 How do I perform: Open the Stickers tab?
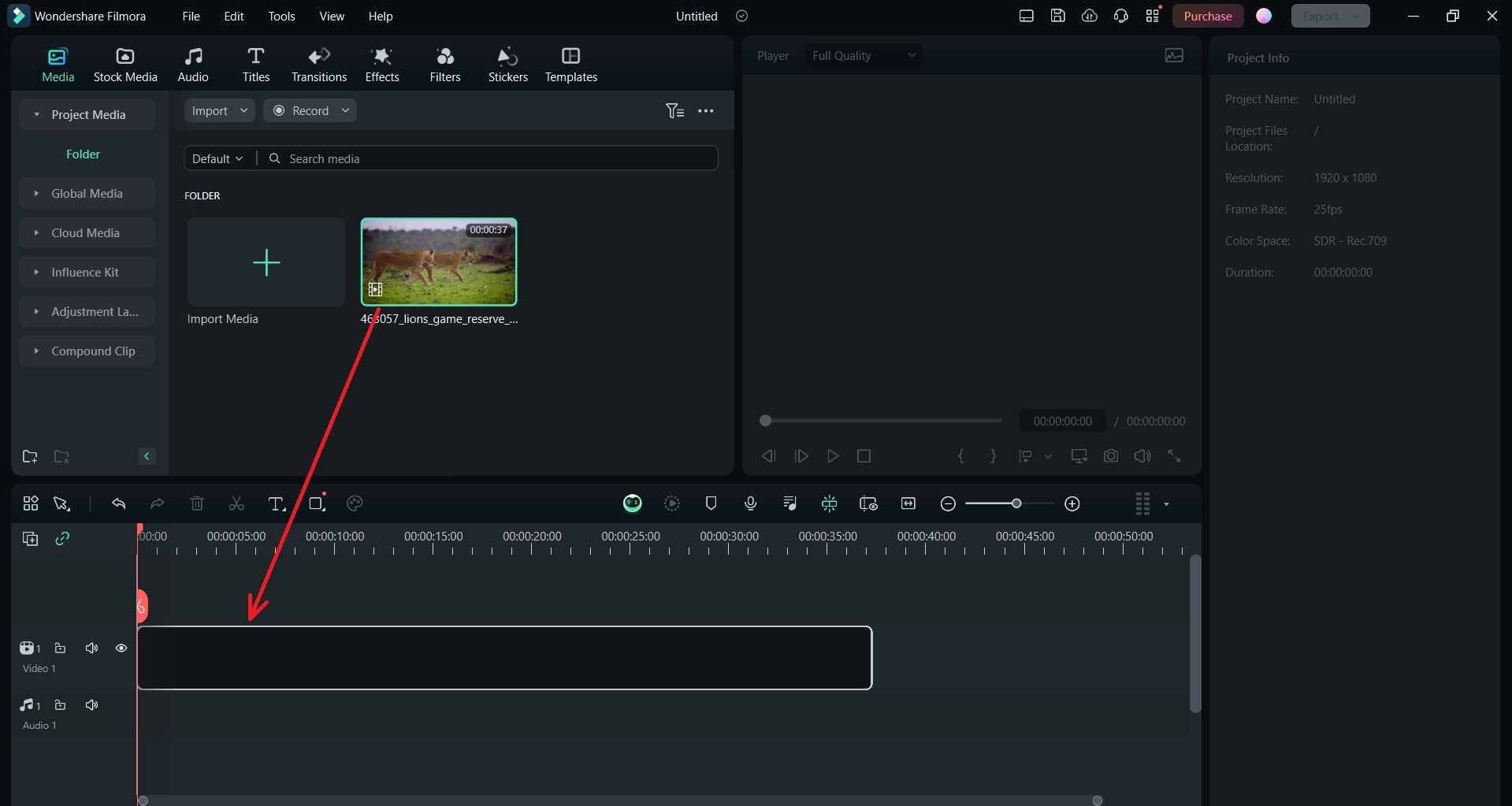coord(508,65)
